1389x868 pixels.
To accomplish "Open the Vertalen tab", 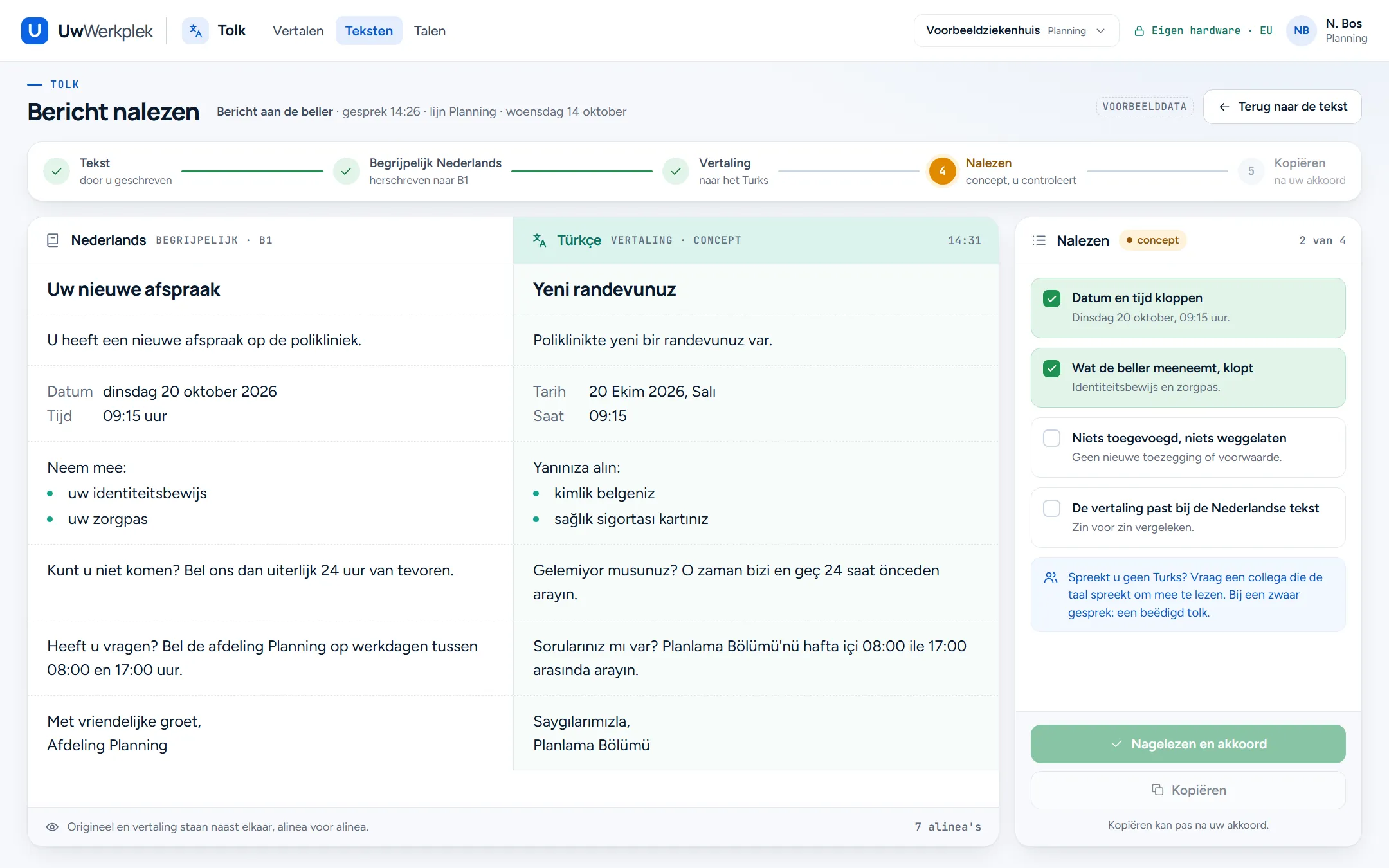I will pyautogui.click(x=298, y=31).
